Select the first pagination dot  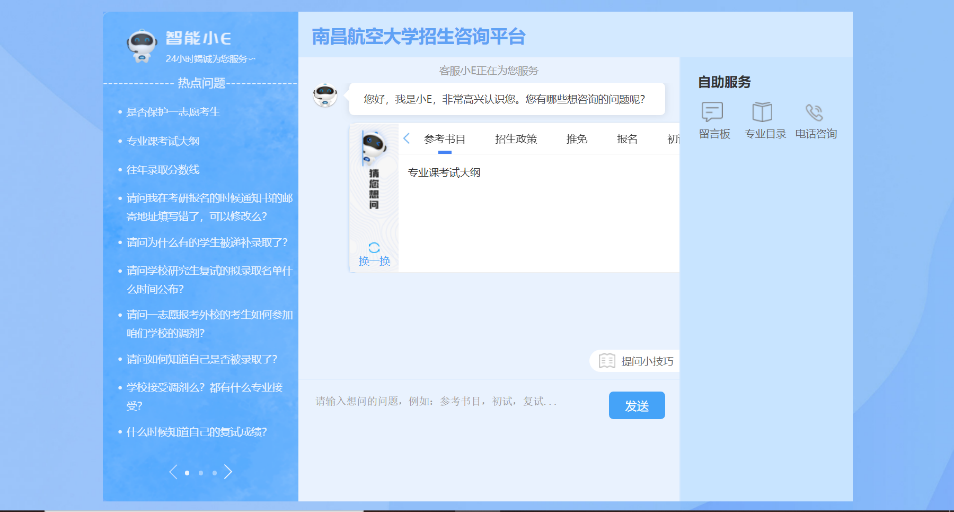187,472
